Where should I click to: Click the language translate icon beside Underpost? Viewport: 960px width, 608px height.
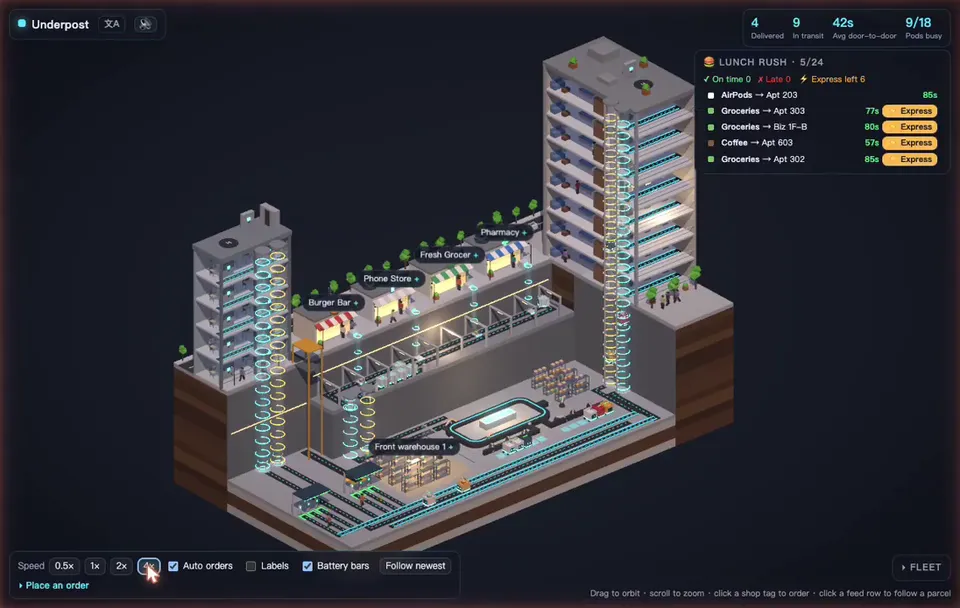[x=111, y=24]
